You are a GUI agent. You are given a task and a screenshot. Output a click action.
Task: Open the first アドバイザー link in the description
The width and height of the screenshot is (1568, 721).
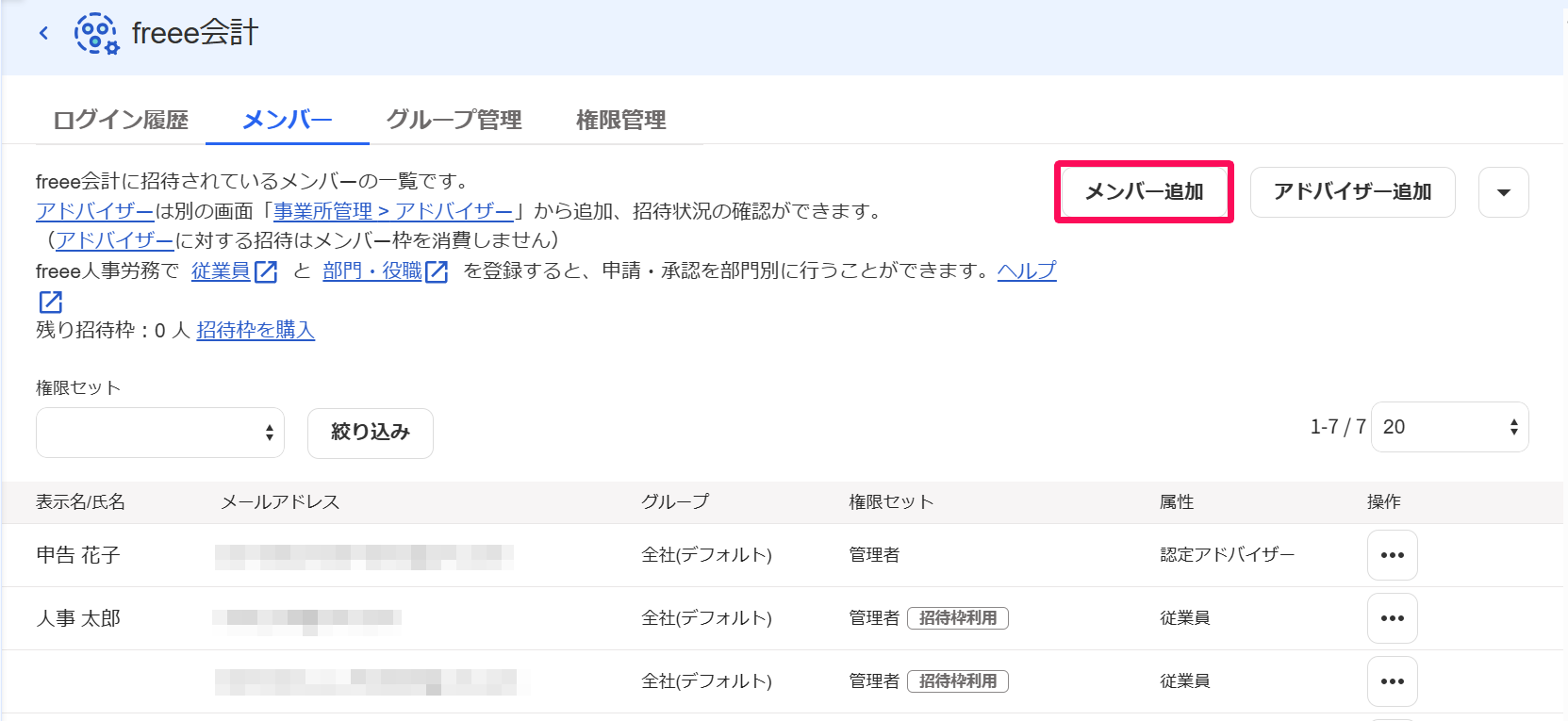(94, 211)
